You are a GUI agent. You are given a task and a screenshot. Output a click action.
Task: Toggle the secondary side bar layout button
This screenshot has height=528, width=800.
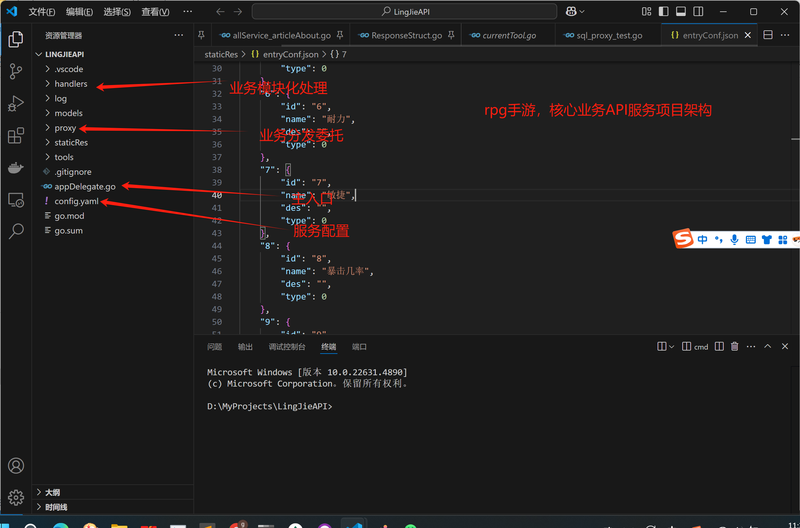pos(698,11)
